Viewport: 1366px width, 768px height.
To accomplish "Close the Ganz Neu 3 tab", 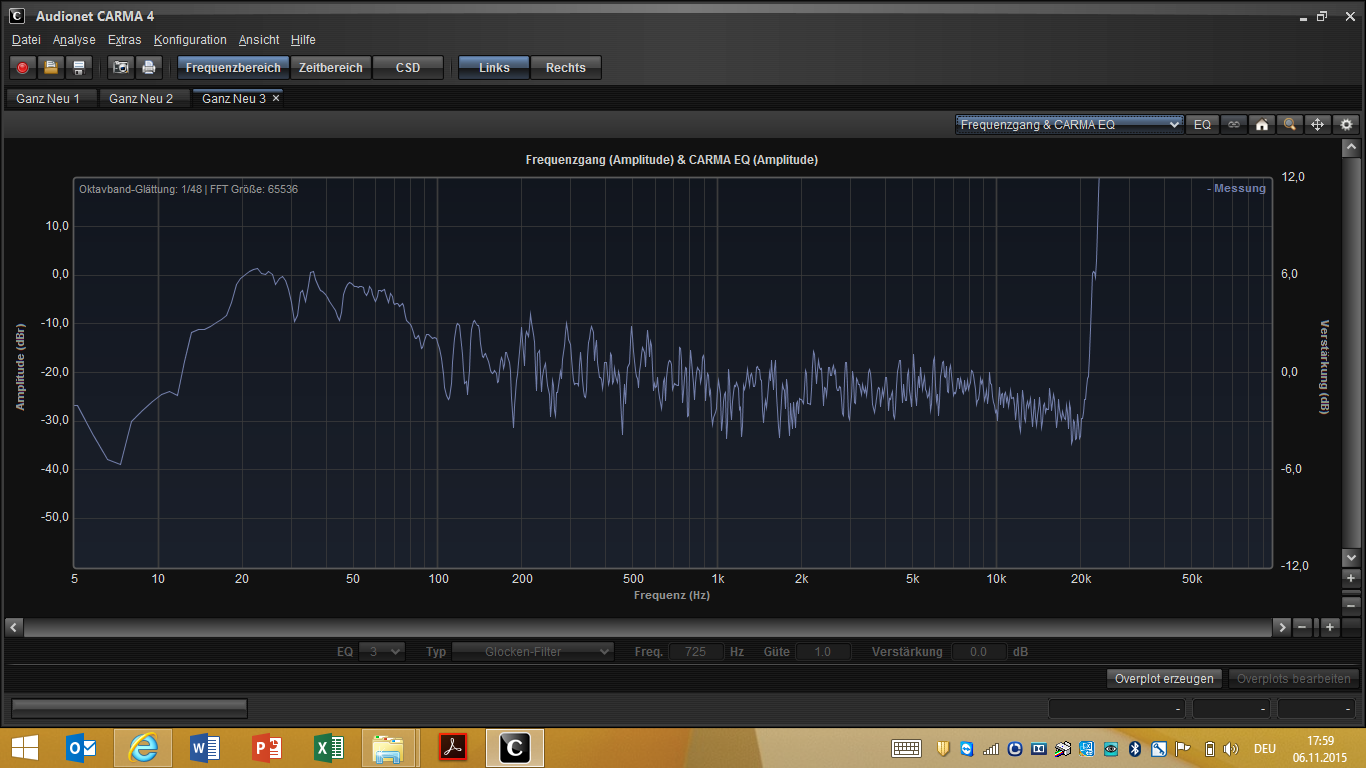I will click(276, 98).
